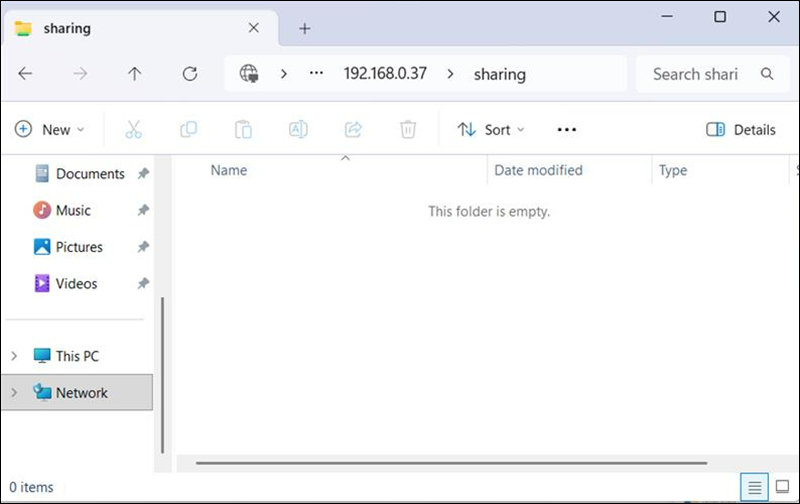800x504 pixels.
Task: Add a new tab with plus
Action: click(305, 29)
